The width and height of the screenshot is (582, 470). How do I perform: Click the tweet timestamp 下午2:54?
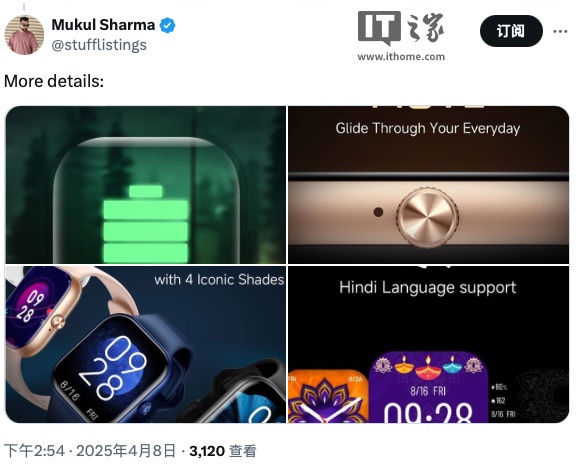(34, 451)
